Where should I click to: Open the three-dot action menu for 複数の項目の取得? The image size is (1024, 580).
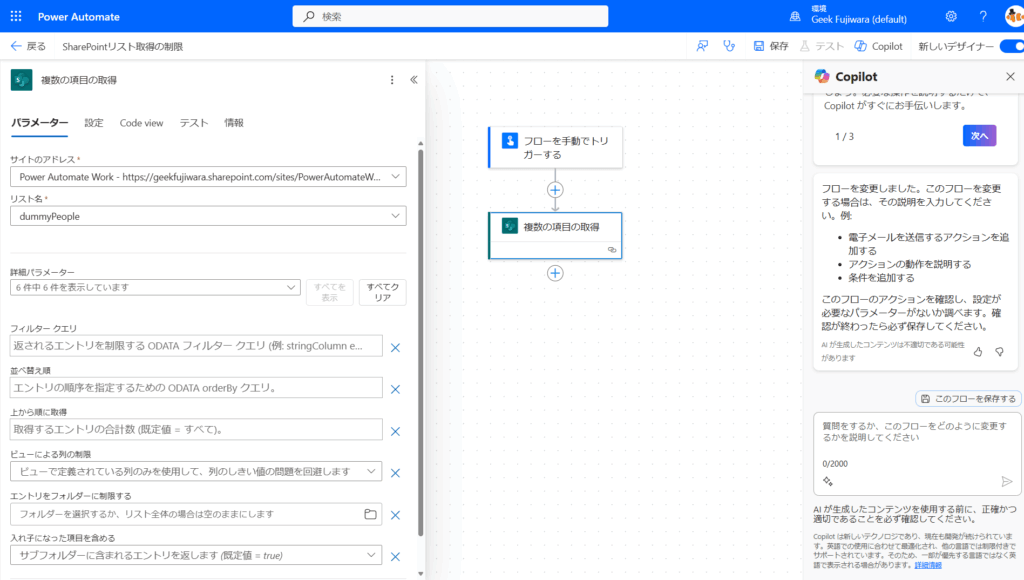tap(392, 80)
